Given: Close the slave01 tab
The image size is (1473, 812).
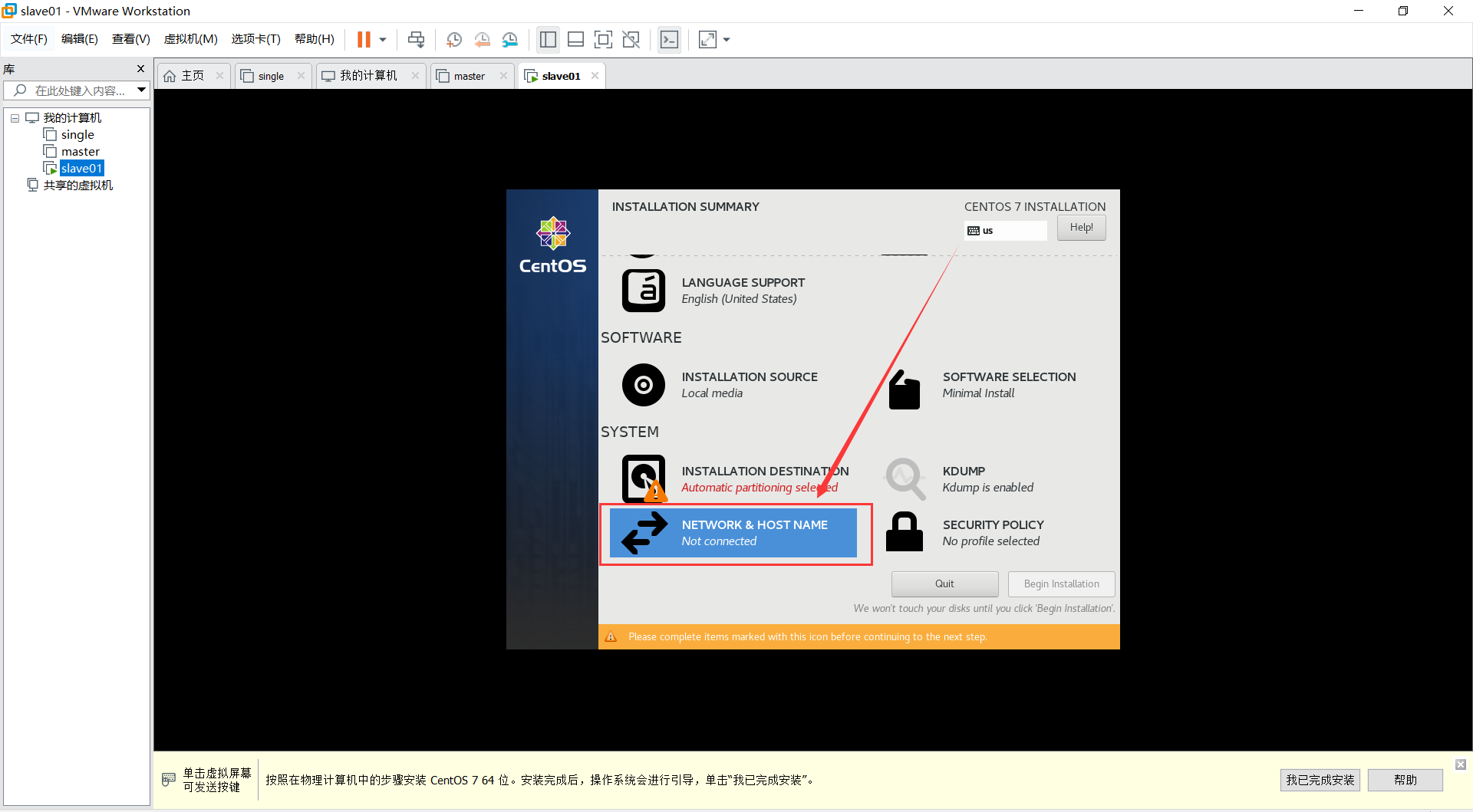Looking at the screenshot, I should point(595,76).
